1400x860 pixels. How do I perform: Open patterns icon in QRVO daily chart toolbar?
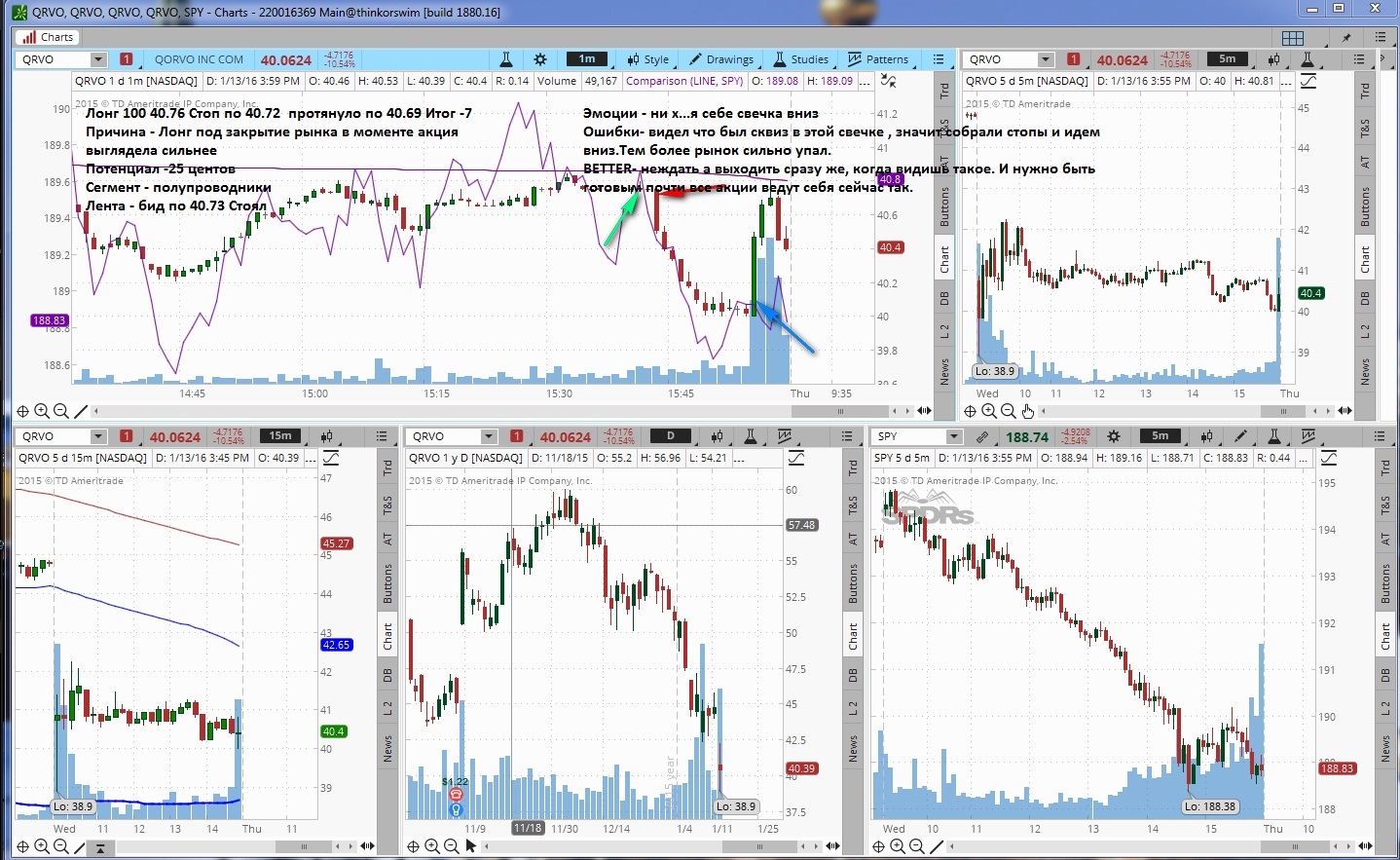[x=785, y=436]
